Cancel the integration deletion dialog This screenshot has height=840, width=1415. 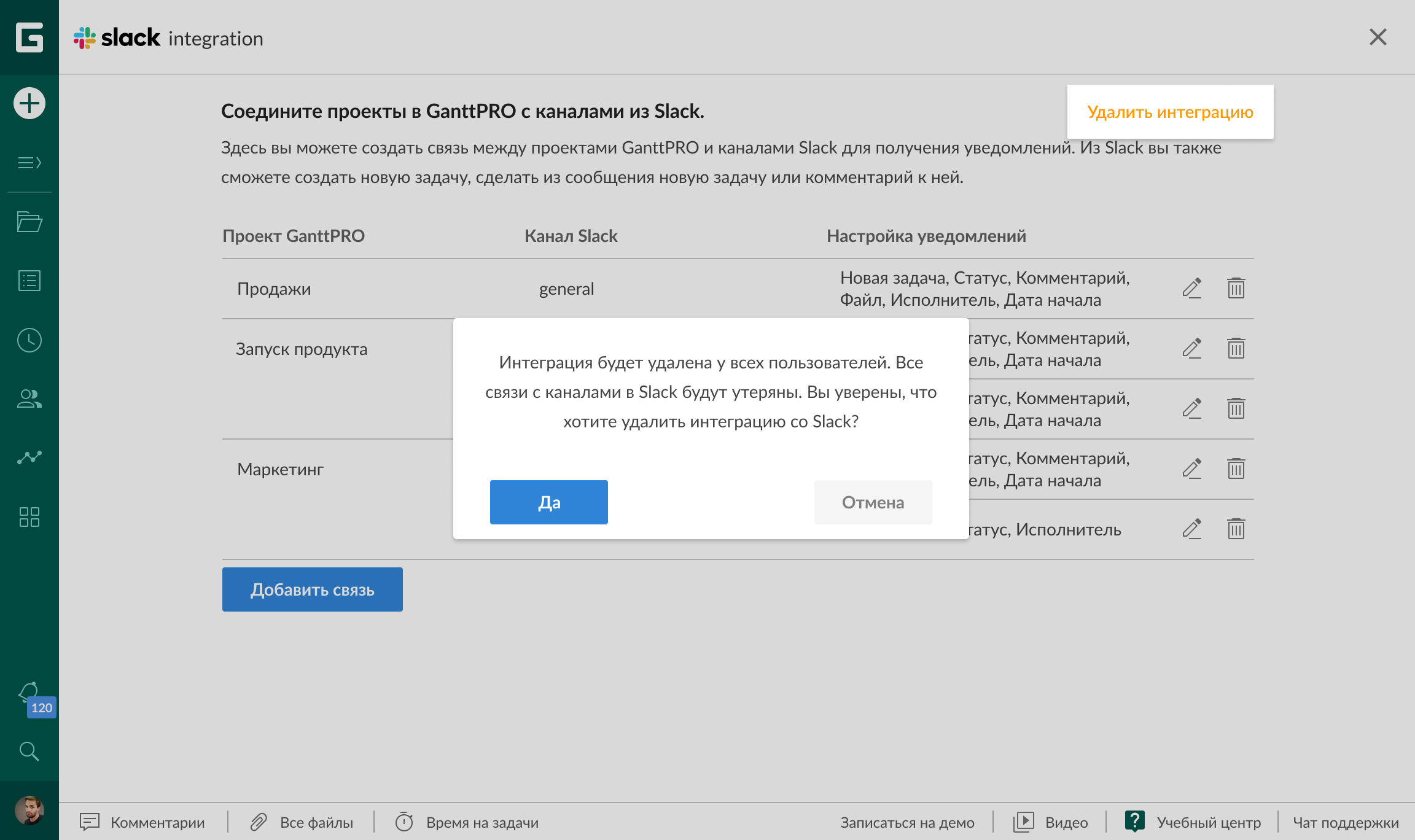coord(873,502)
